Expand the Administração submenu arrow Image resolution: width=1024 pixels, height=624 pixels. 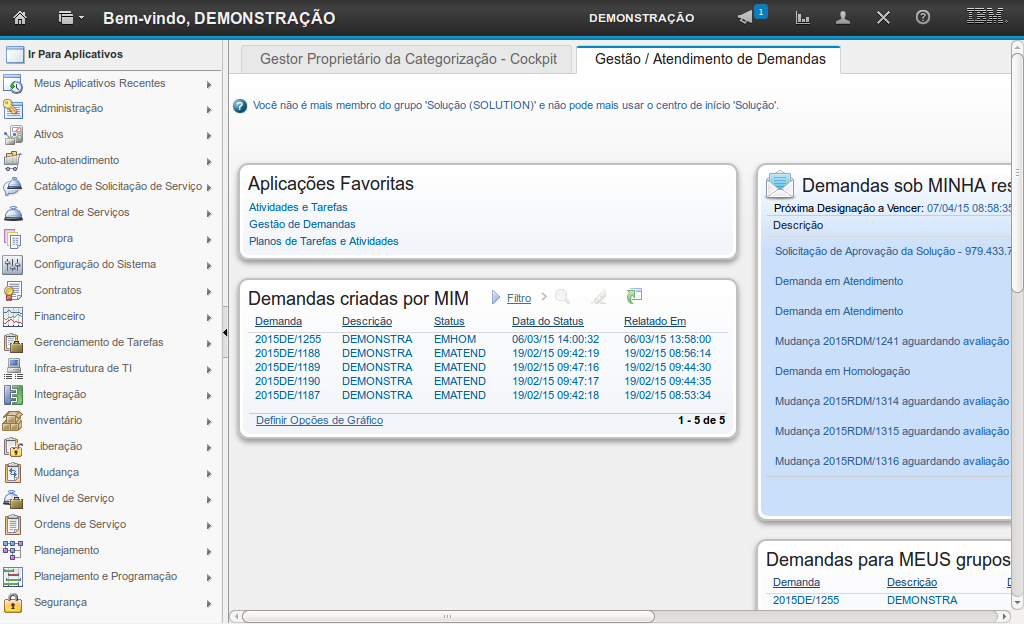tap(209, 109)
